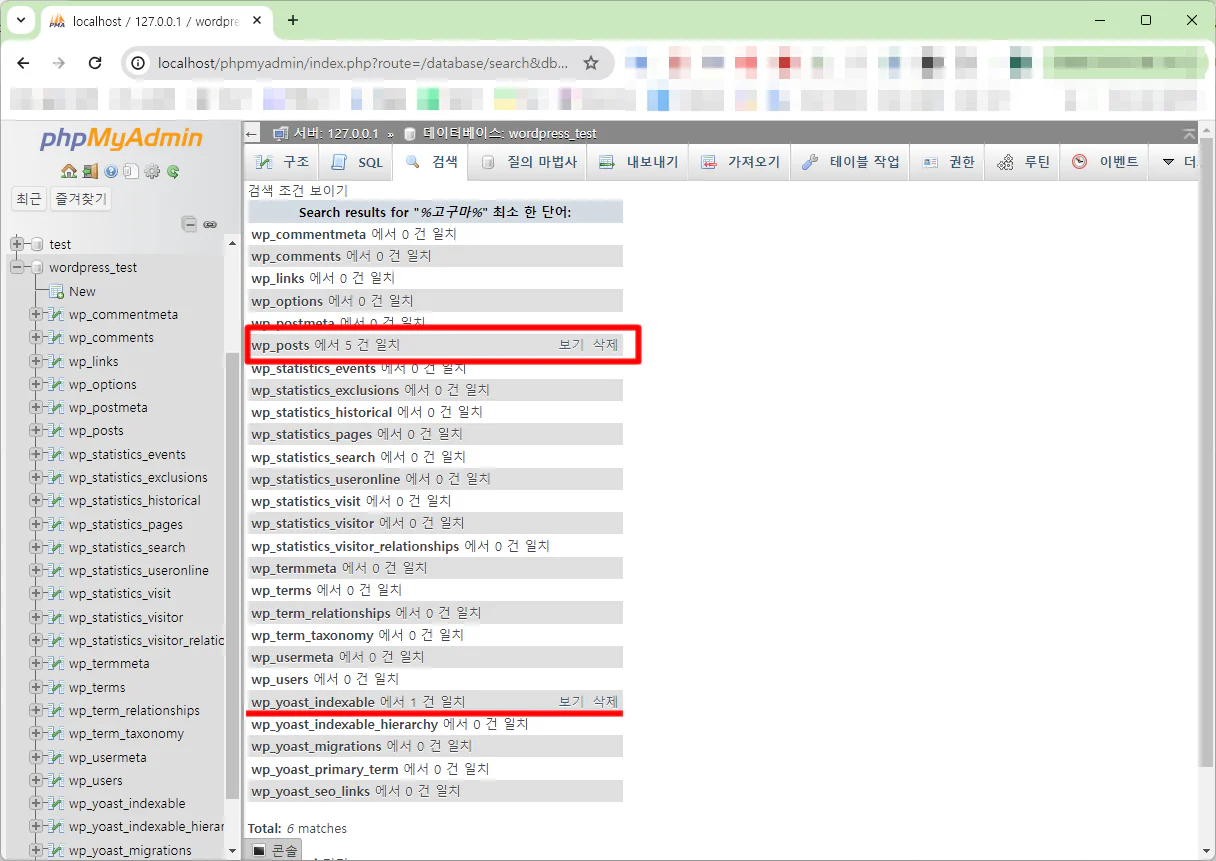Open phpMyAdmin documentation help icon
Screen dimensions: 1216x861
tap(111, 171)
